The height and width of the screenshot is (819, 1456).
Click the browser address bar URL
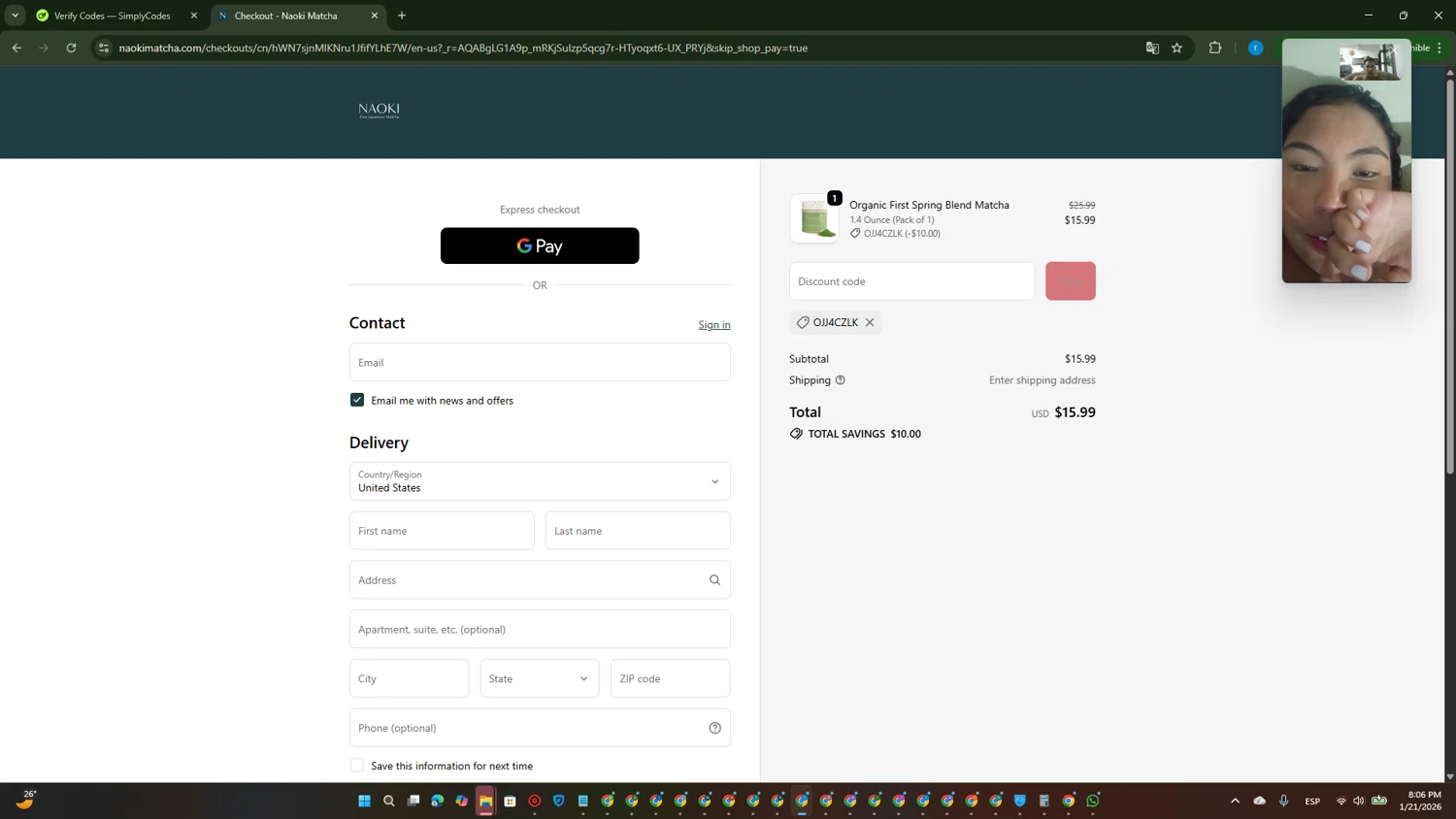click(x=463, y=48)
